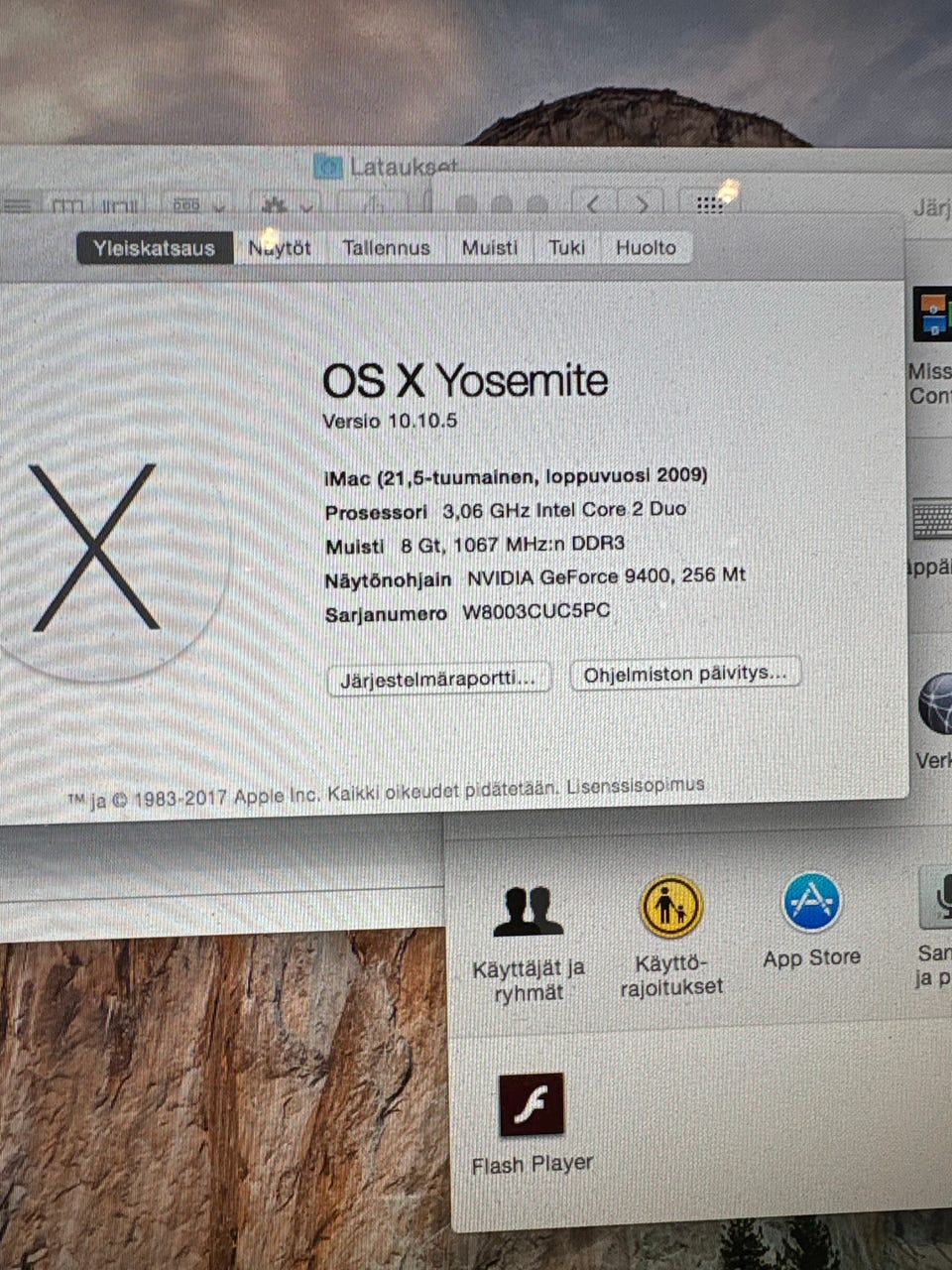Click the OS X Yosemite heading
Viewport: 952px width, 1270px height.
pos(465,381)
